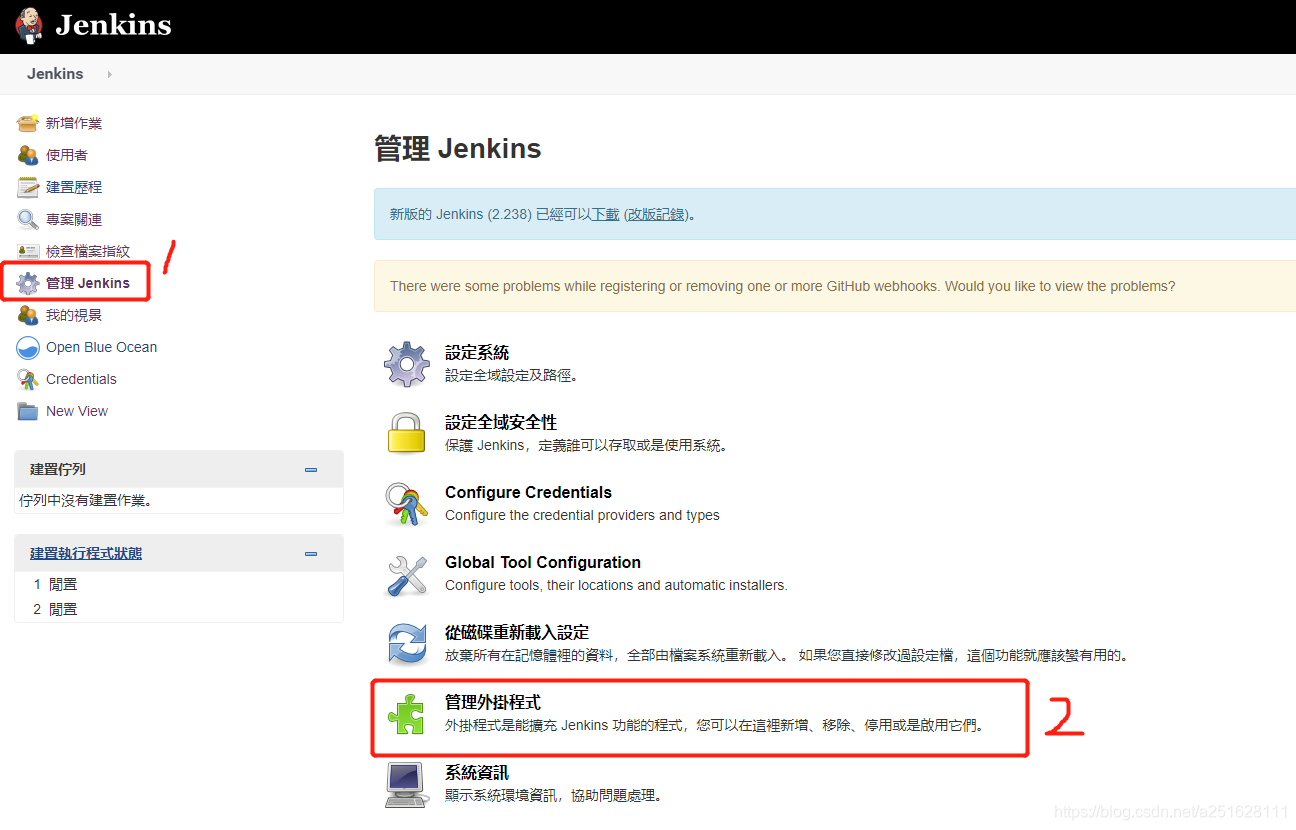The height and width of the screenshot is (830, 1296).
Task: Click the 顯示系統環境資訊 description text
Action: click(x=554, y=796)
